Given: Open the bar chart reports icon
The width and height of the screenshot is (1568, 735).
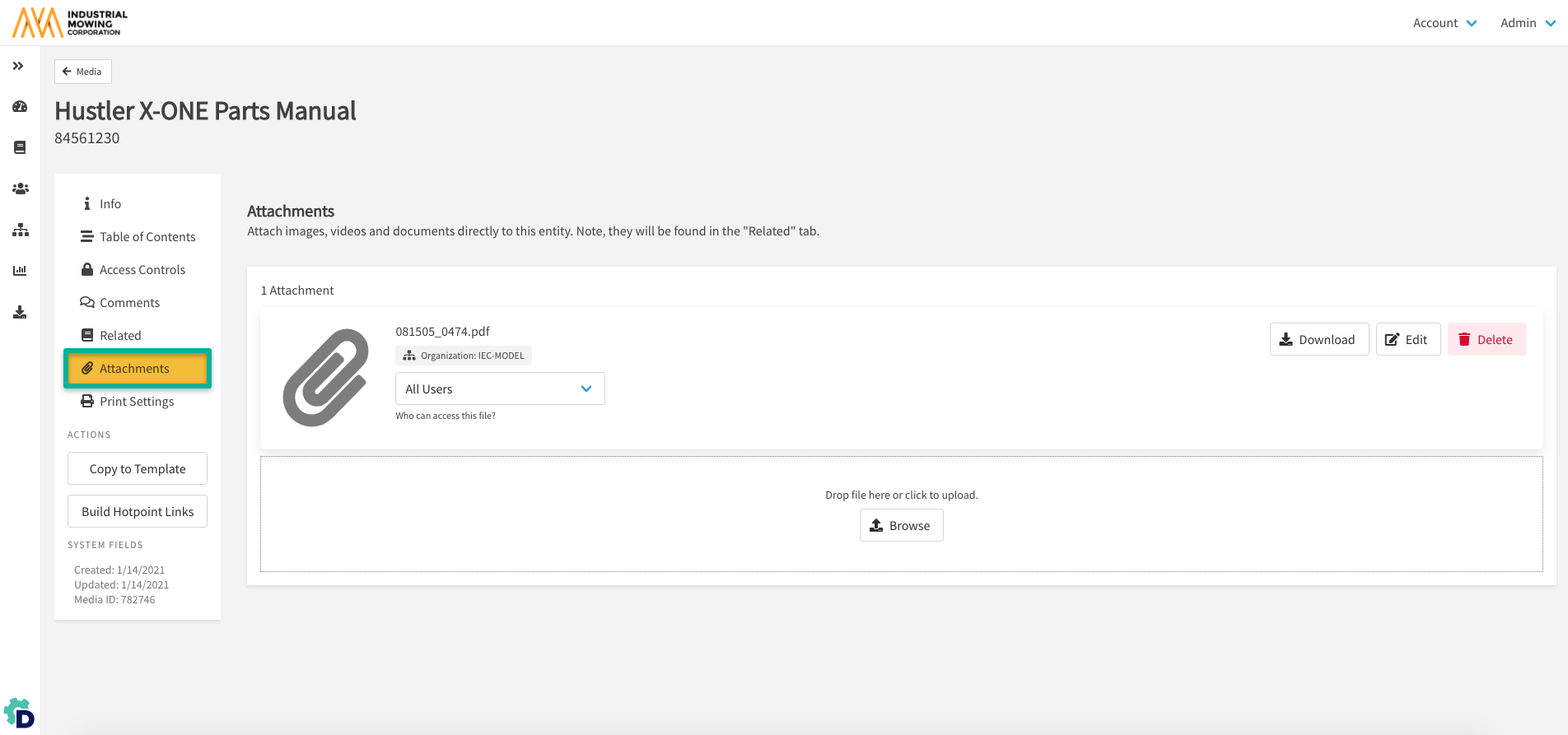Looking at the screenshot, I should [x=20, y=271].
